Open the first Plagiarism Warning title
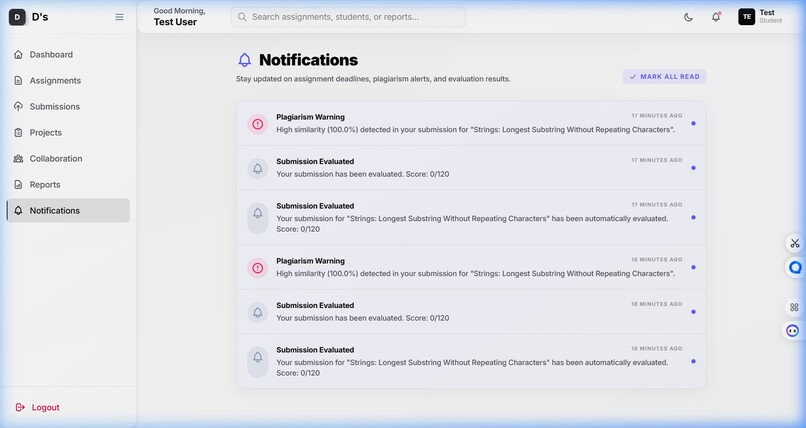Viewport: 806px width, 428px height. point(310,117)
